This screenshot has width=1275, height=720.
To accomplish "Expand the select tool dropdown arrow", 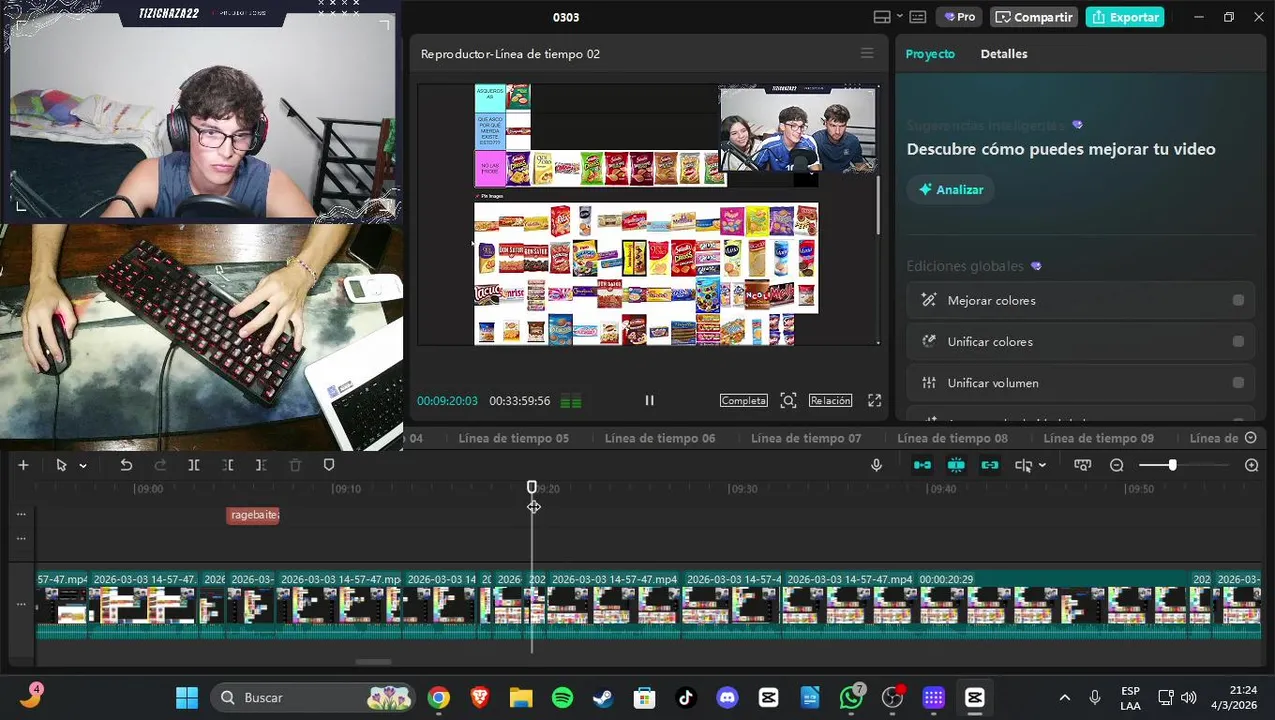I will coord(83,465).
